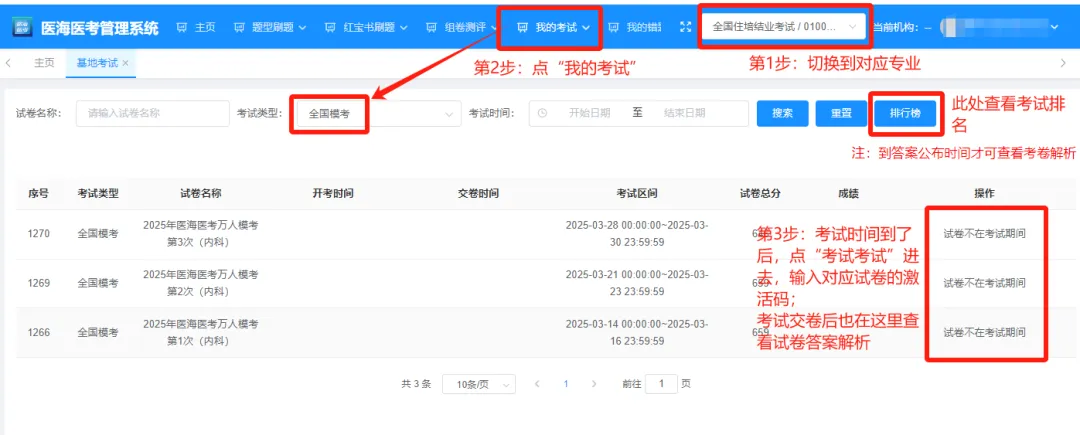Click 万人模考第2次（内科）paper name

[x=200, y=283]
